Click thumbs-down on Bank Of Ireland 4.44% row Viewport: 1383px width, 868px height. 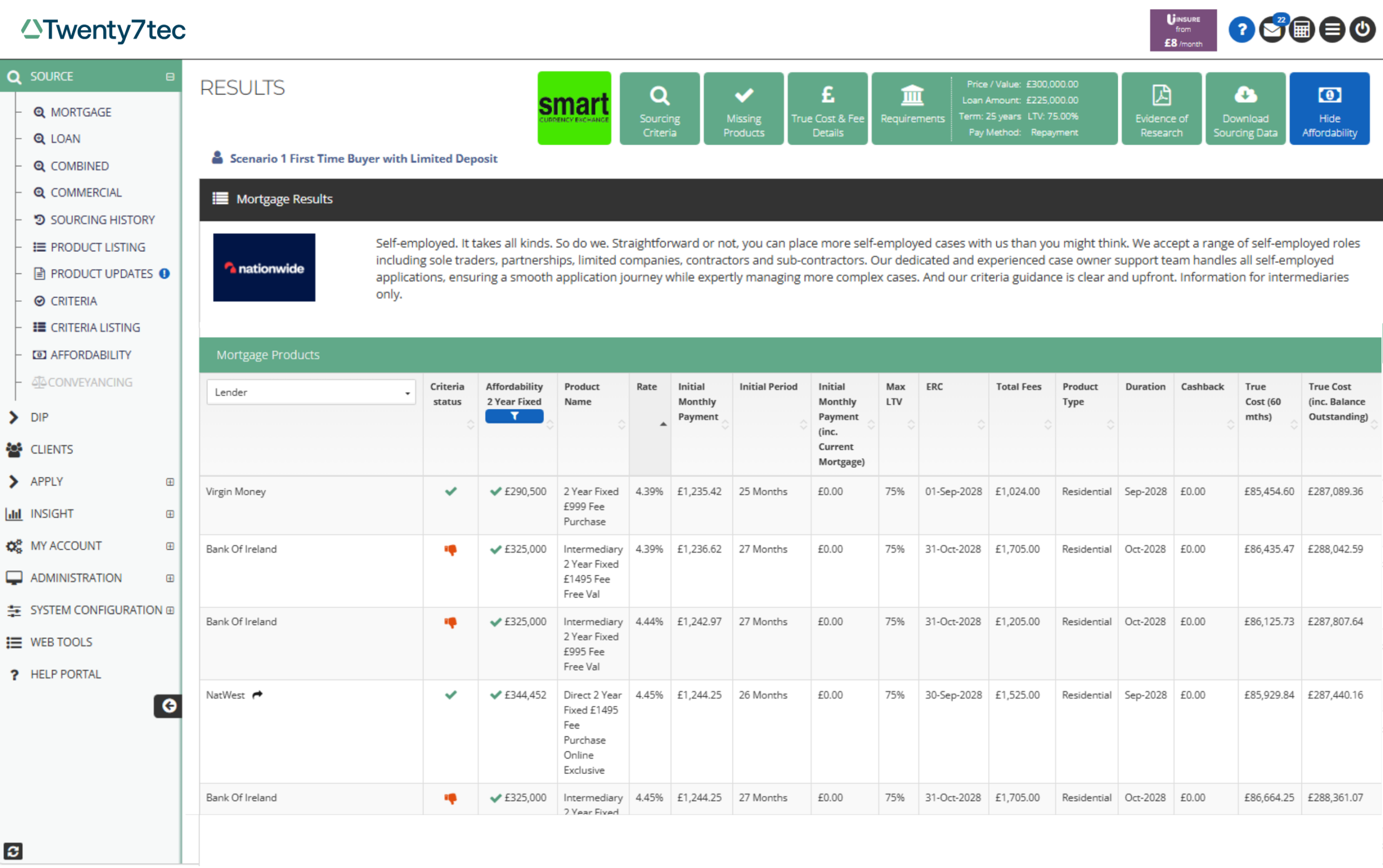(x=451, y=622)
